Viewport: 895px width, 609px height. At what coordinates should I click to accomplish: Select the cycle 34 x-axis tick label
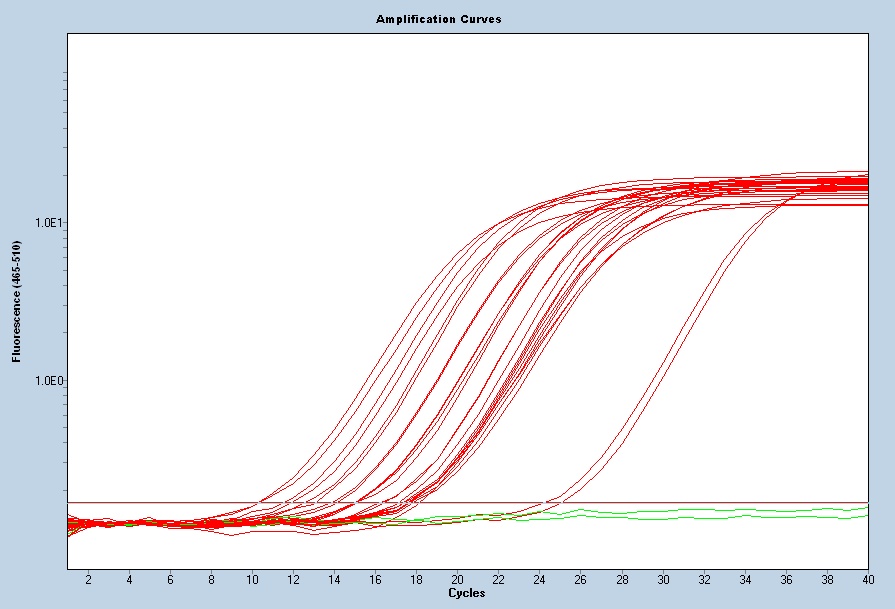[744, 580]
